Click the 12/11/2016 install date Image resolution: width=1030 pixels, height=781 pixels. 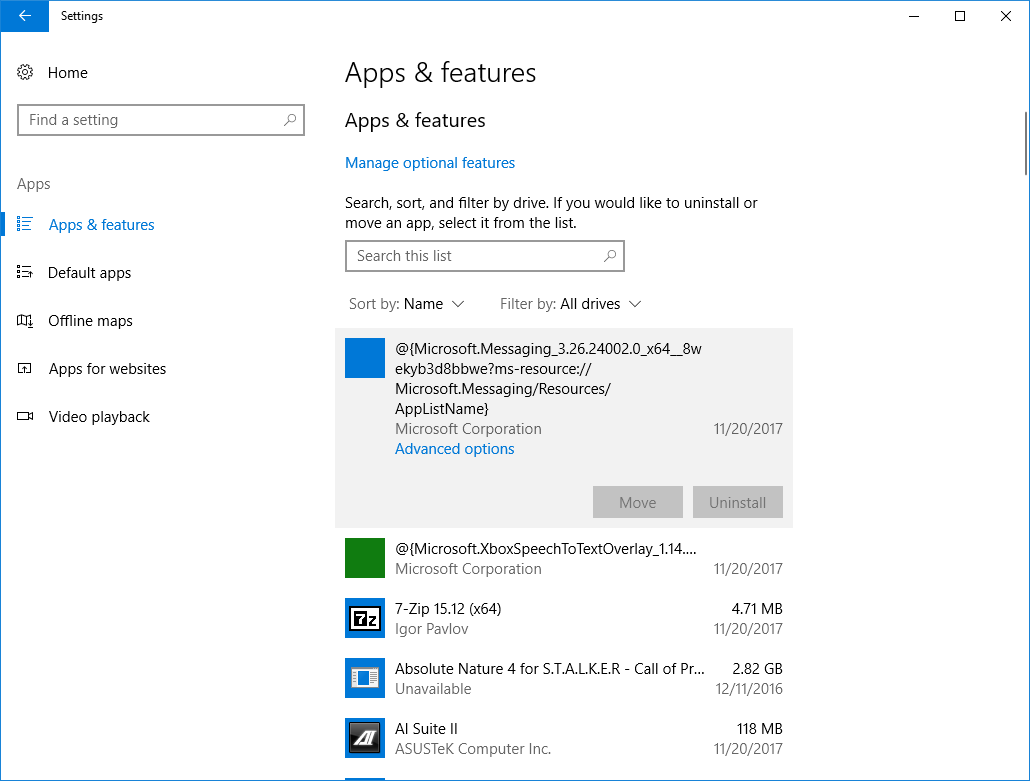click(x=749, y=688)
